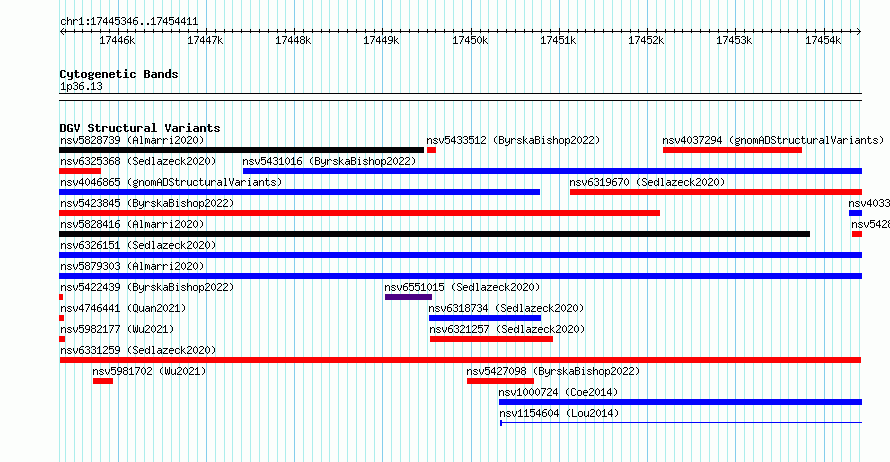Click the 17449k ruler tick label
This screenshot has height=462, width=890.
pos(381,40)
